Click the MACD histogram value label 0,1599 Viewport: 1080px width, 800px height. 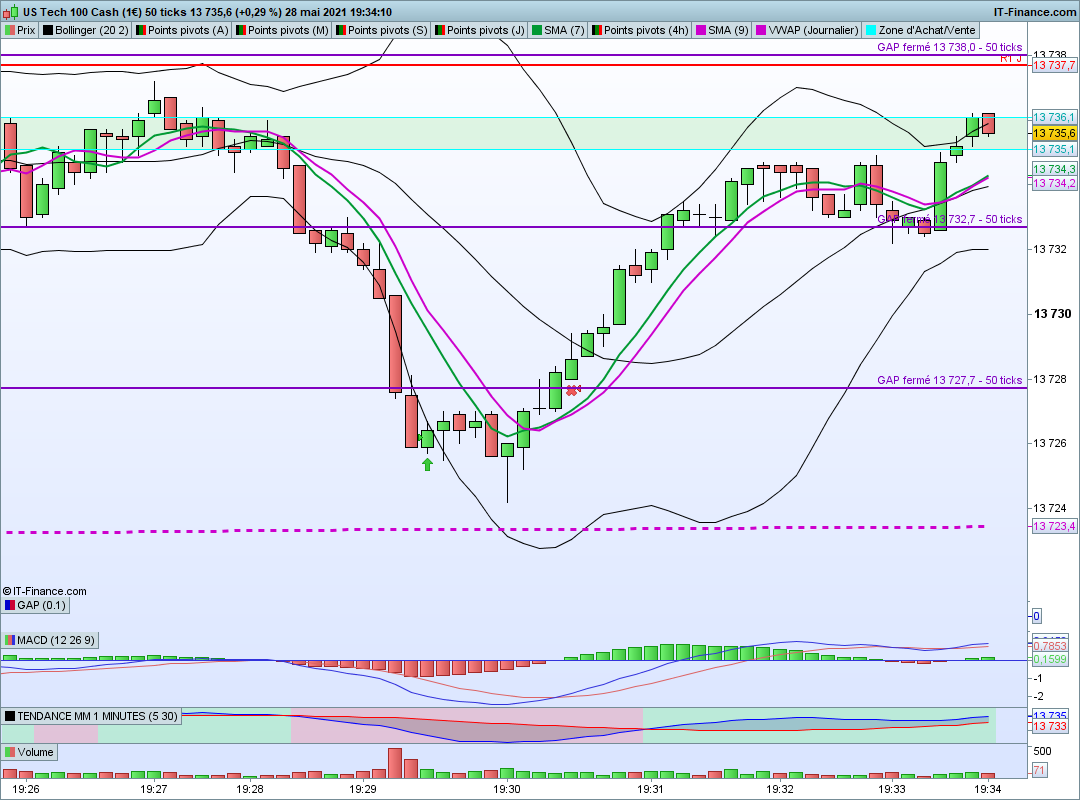pos(1050,659)
